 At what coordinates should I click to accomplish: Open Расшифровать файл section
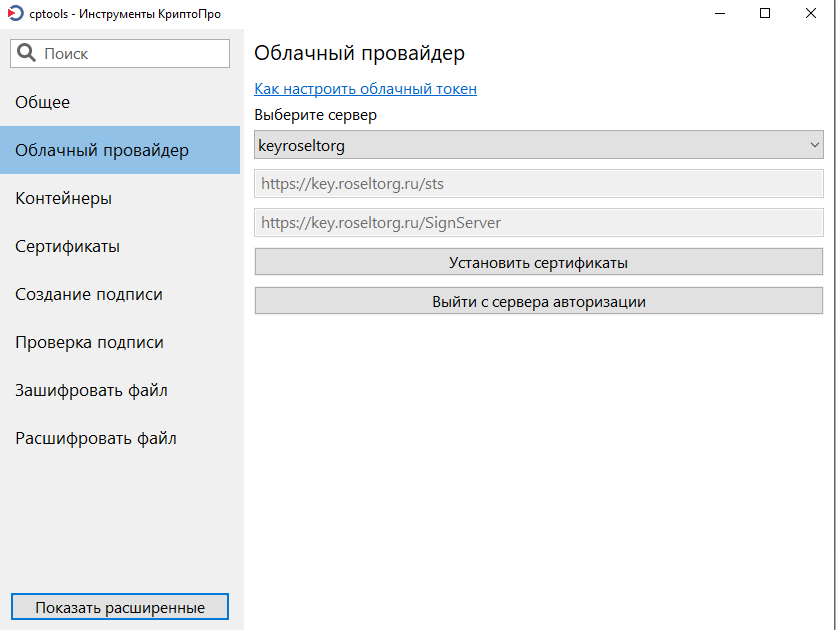click(120, 439)
